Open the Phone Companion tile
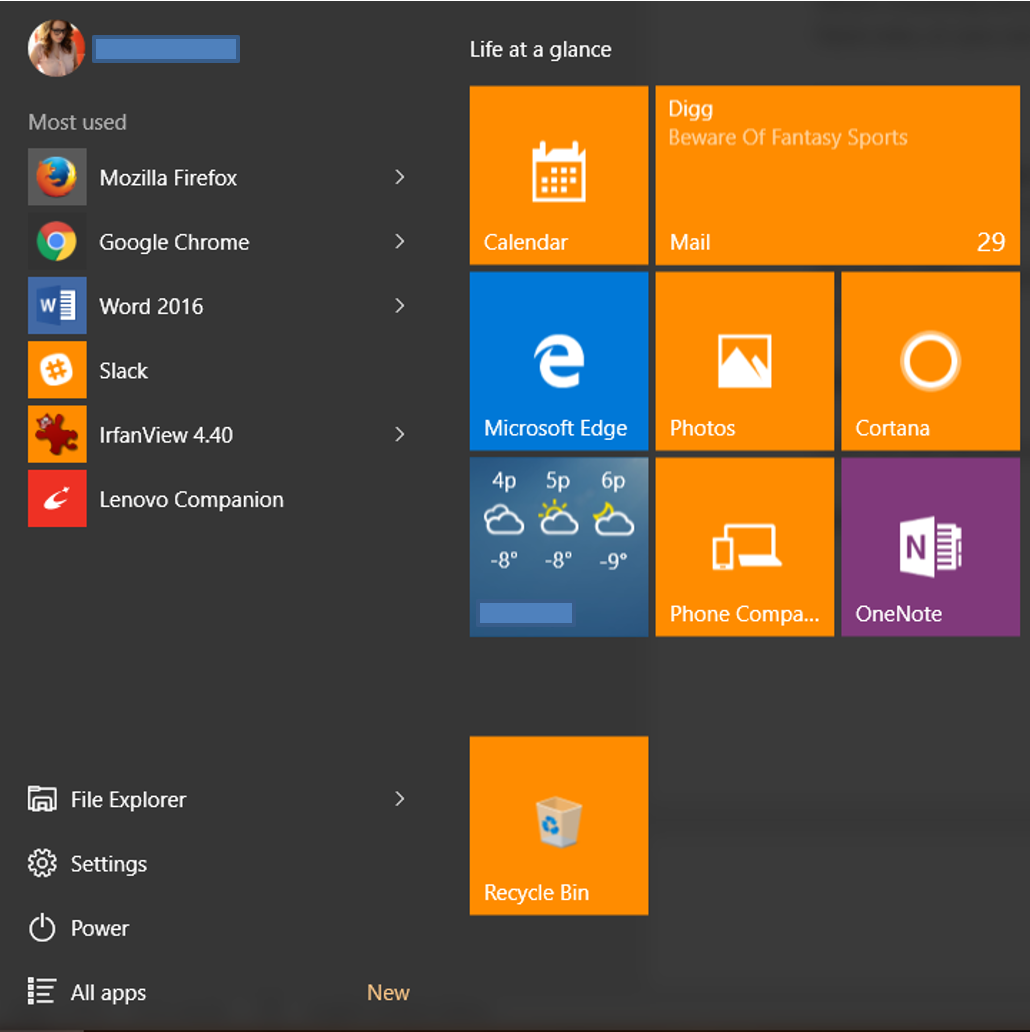 (744, 547)
